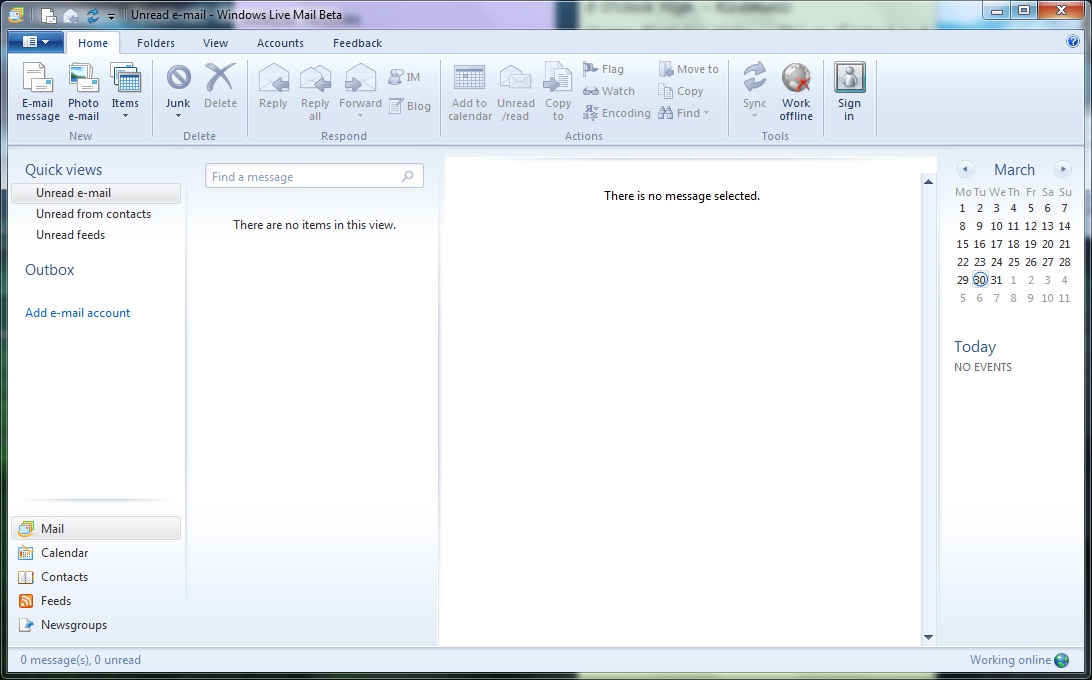Click scroll up arrow in reading pane
This screenshot has width=1092, height=680.
pos(928,182)
